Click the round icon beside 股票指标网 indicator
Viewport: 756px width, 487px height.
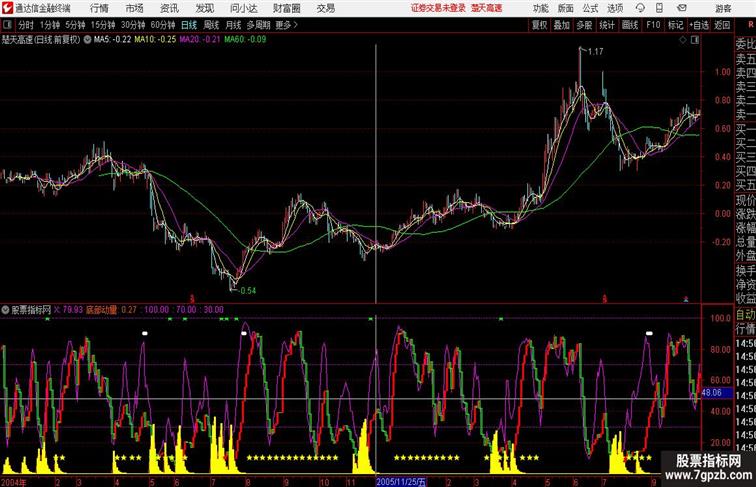pos(5,310)
